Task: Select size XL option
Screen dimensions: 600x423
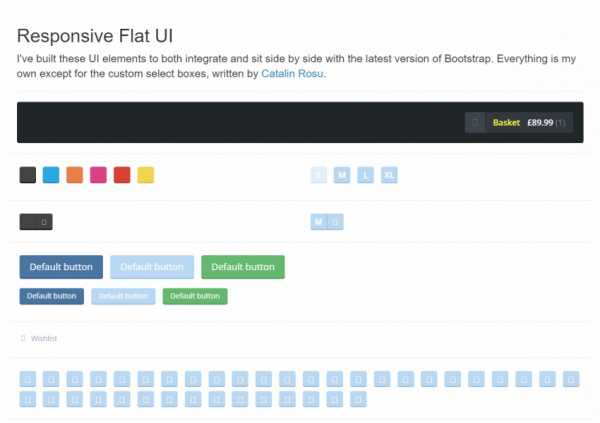Action: coord(389,175)
